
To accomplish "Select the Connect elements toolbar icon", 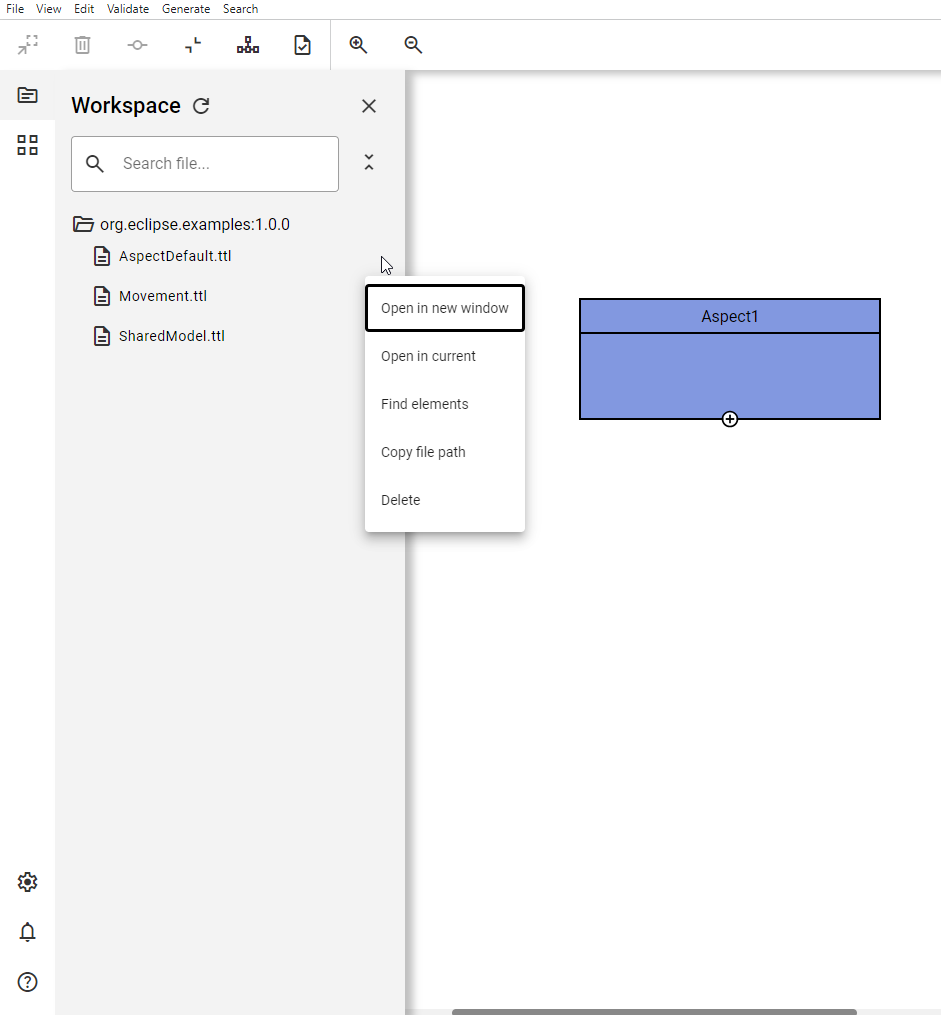I will (137, 44).
